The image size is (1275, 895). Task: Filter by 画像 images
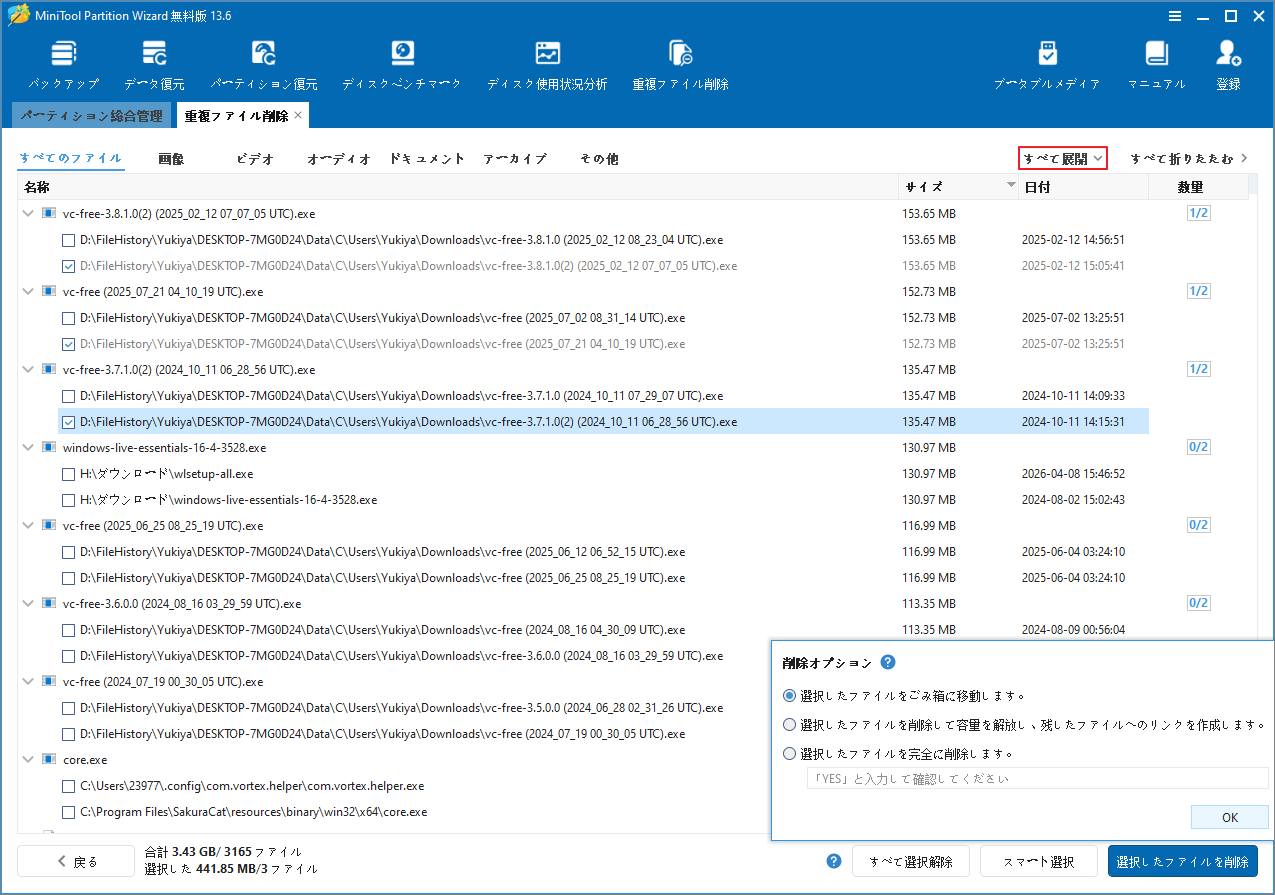pos(171,158)
